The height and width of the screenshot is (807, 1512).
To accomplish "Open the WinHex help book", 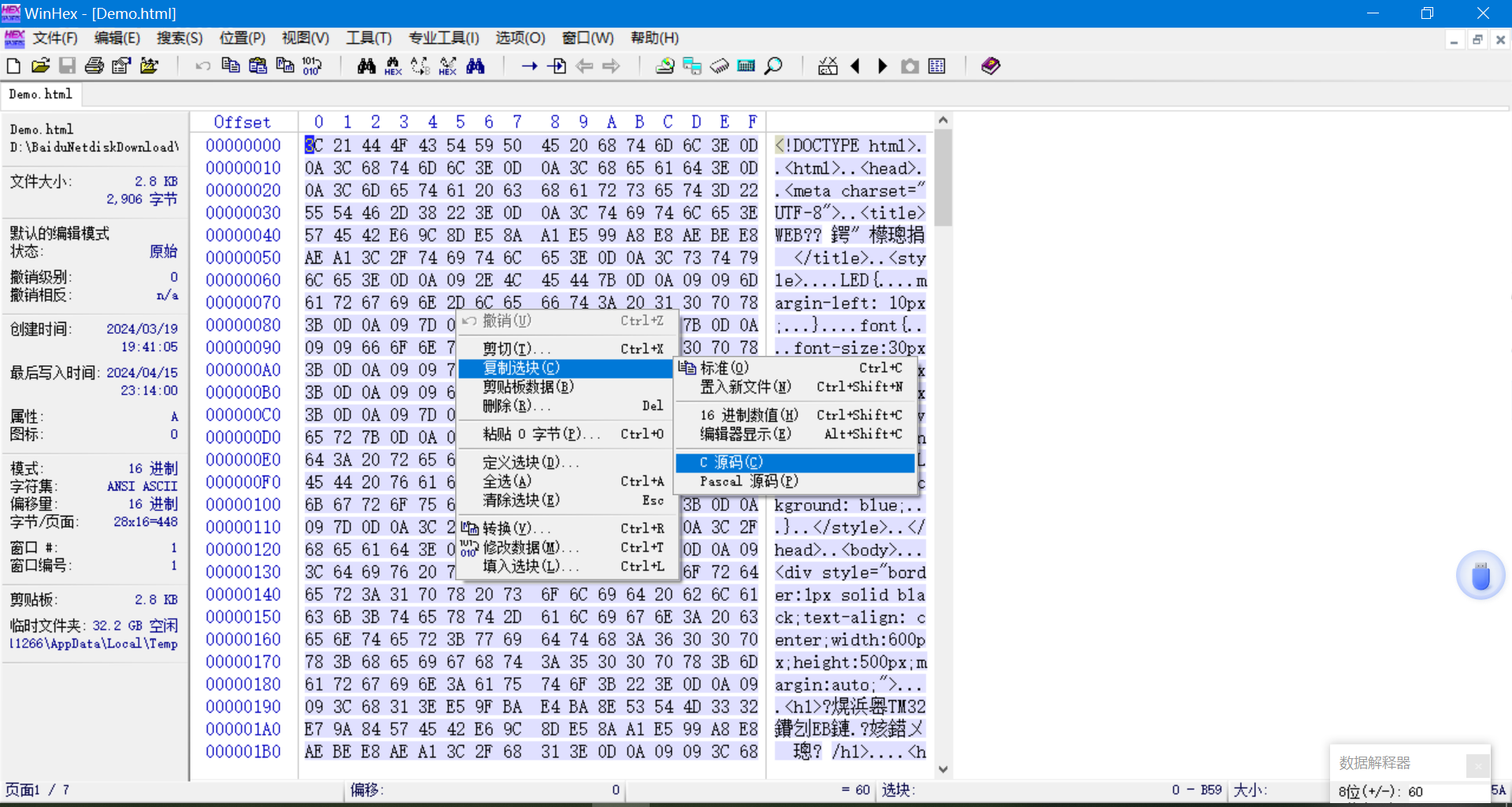I will pos(990,66).
